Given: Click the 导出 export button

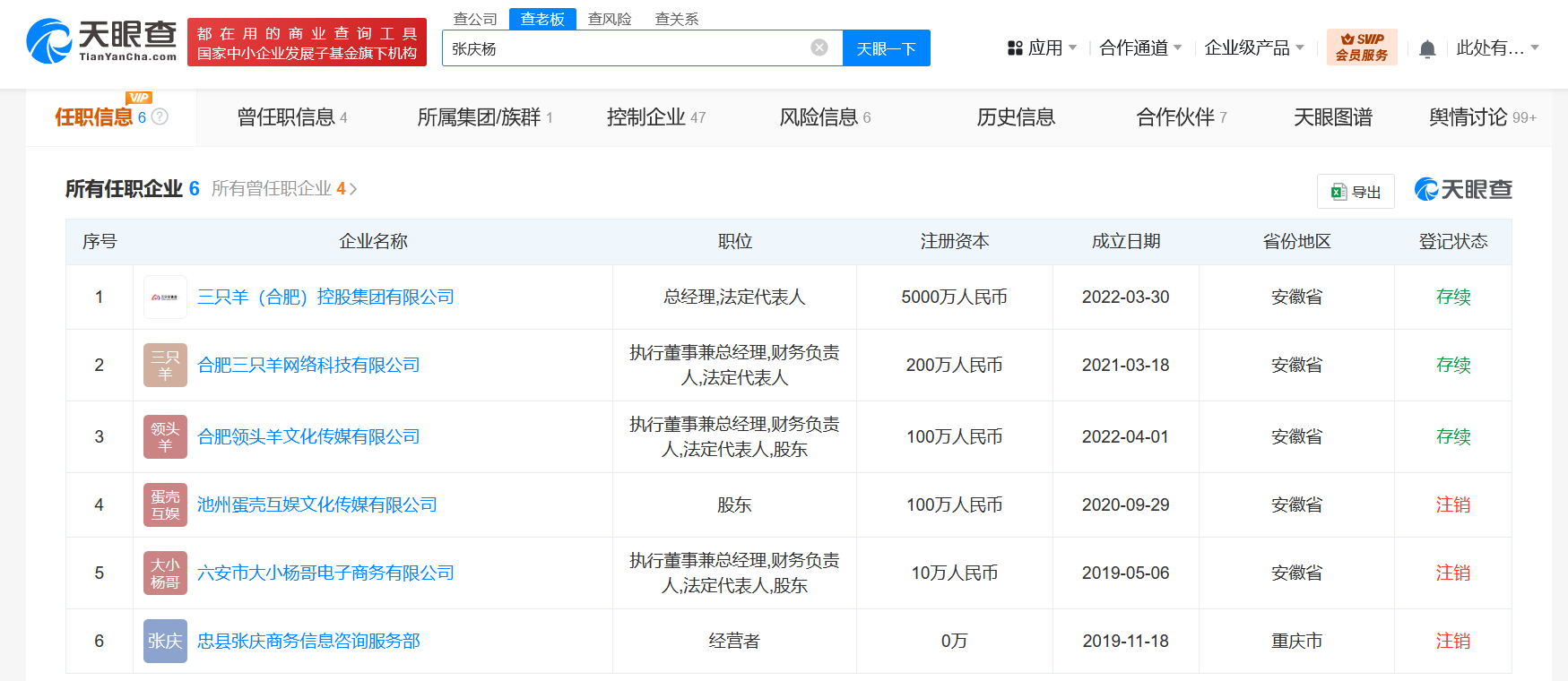Looking at the screenshot, I should [x=1356, y=191].
